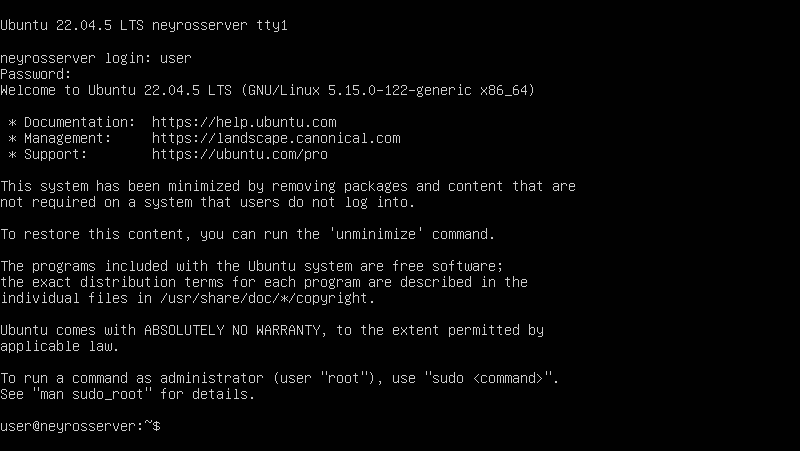Click the 'neyrosserver login:' line
The image size is (800, 451).
(x=95, y=58)
